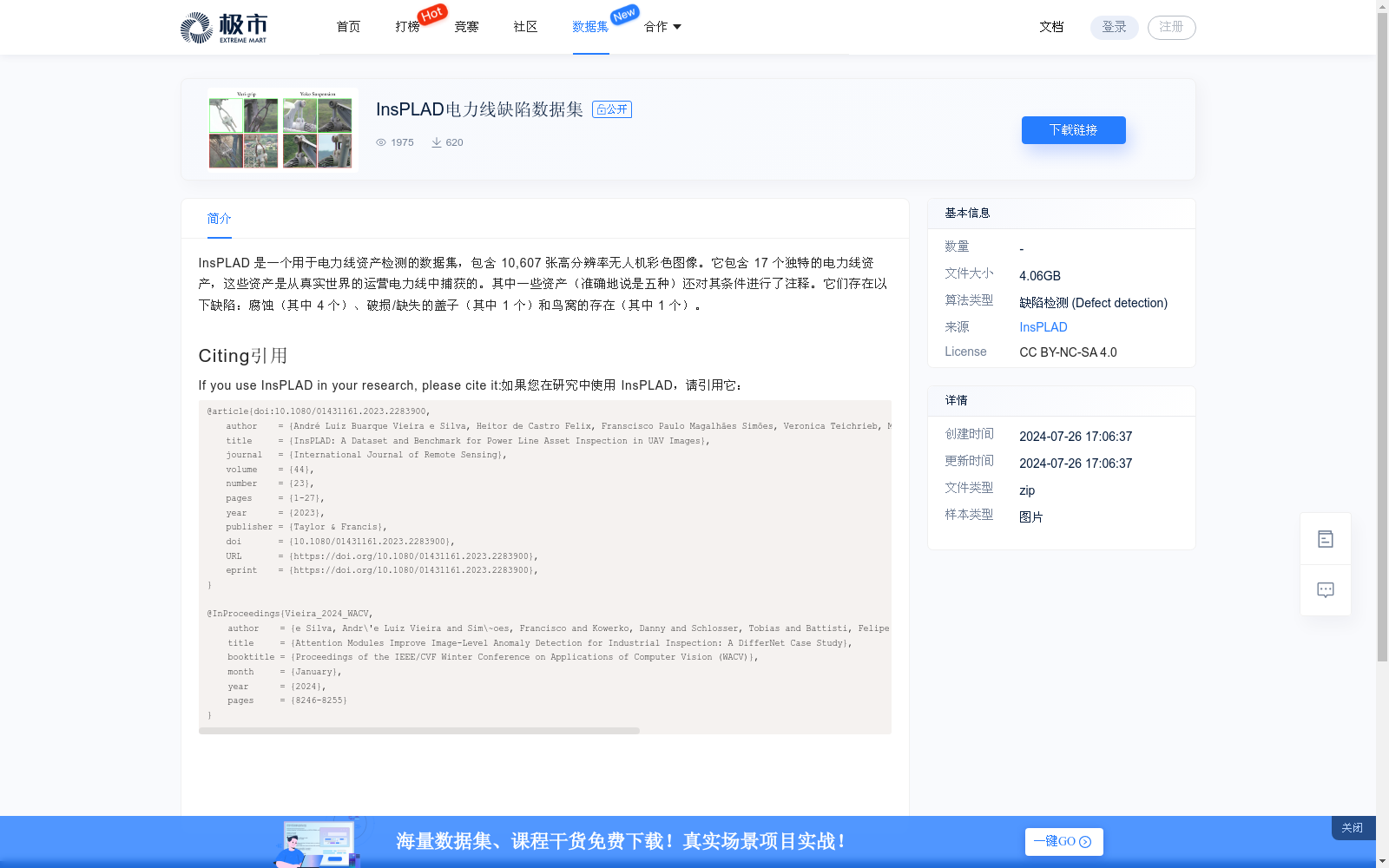This screenshot has width=1389, height=868.
Task: Click the 创建时间 timestamp value
Action: pyautogui.click(x=1076, y=437)
